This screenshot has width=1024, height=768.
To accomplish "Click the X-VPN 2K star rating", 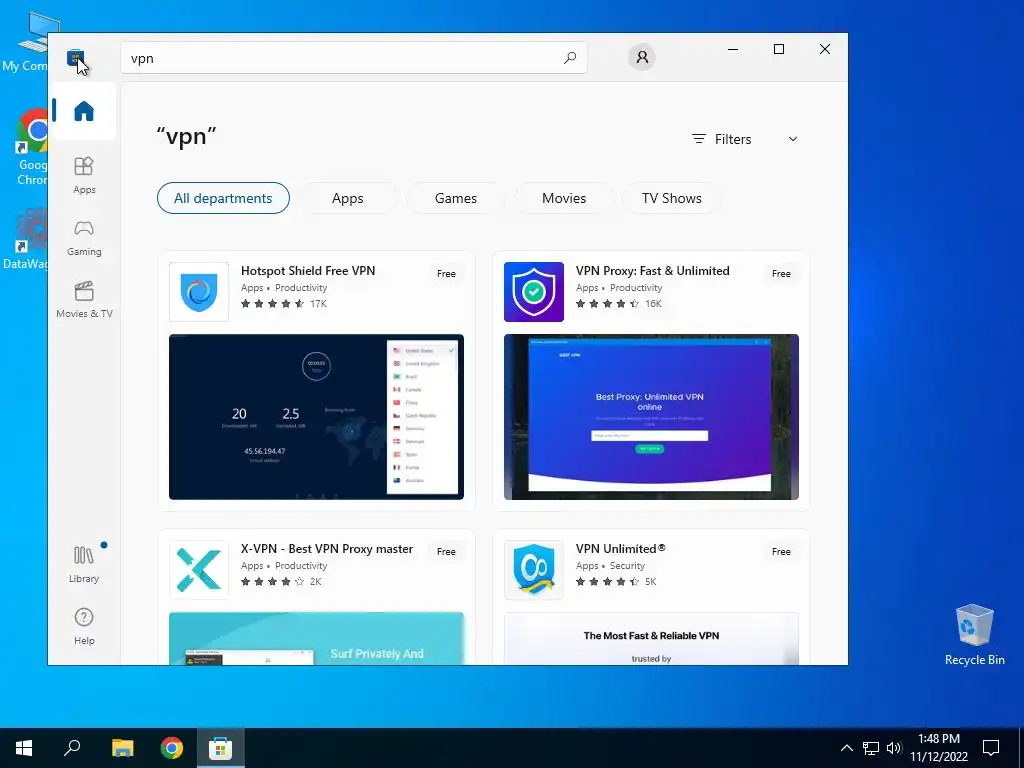I will pyautogui.click(x=281, y=582).
